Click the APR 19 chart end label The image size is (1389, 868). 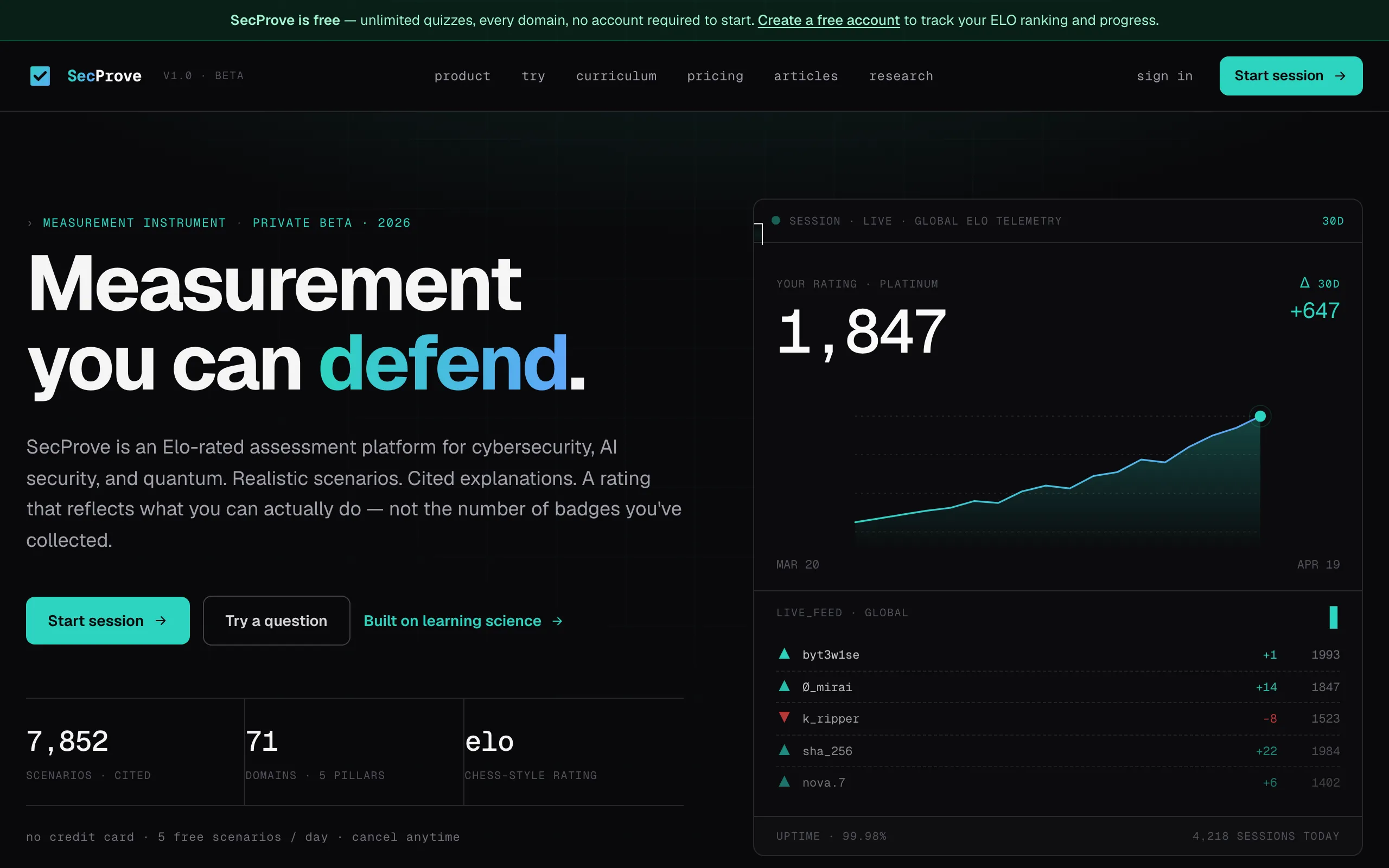click(x=1318, y=565)
